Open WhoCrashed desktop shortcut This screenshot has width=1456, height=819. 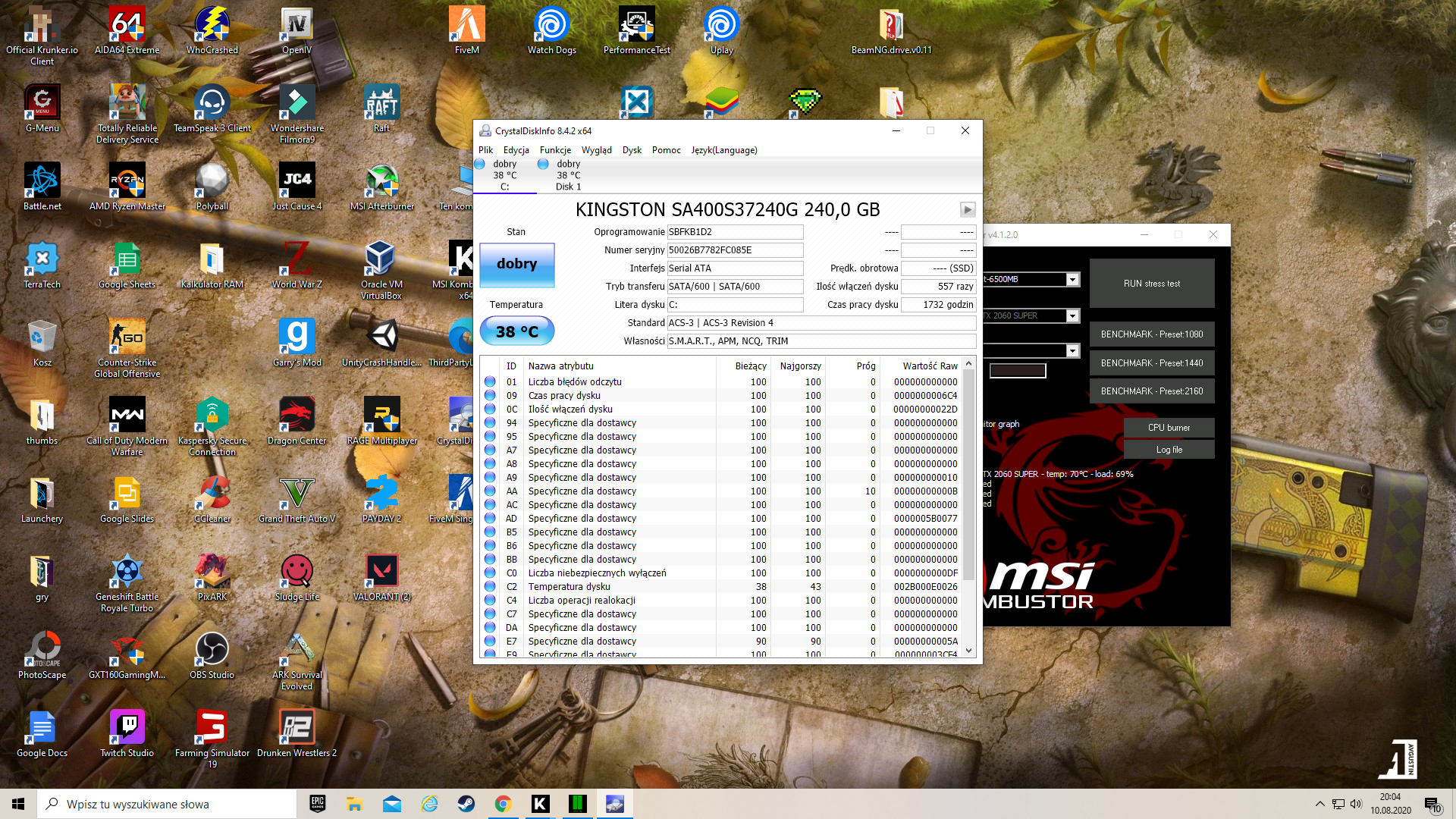(212, 30)
